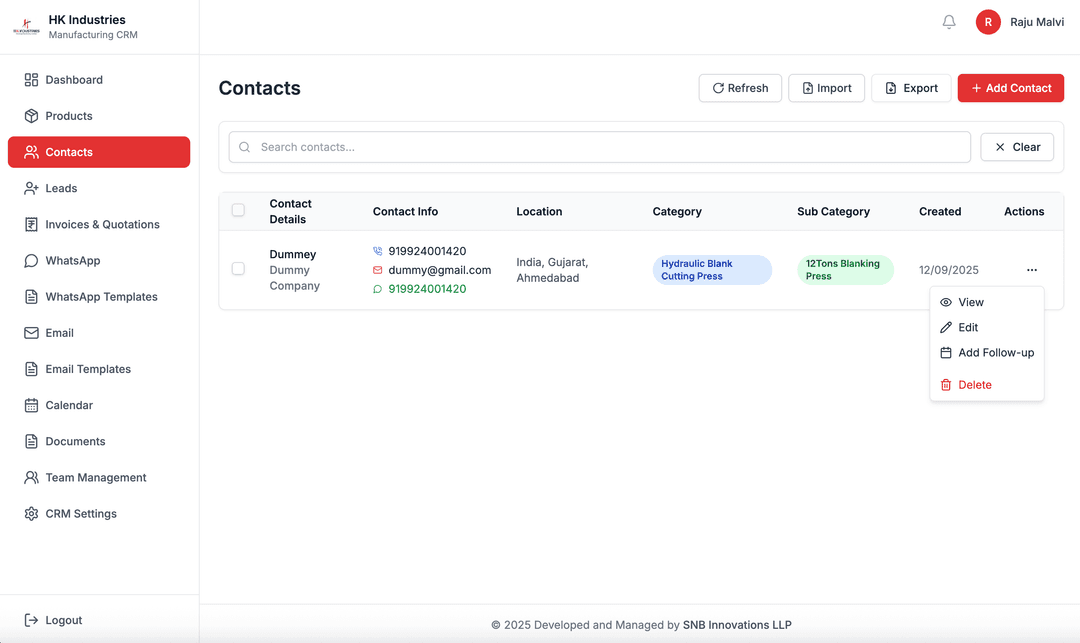This screenshot has height=643, width=1080.
Task: Click the green WhatsApp number 919924001420
Action: [x=427, y=289]
